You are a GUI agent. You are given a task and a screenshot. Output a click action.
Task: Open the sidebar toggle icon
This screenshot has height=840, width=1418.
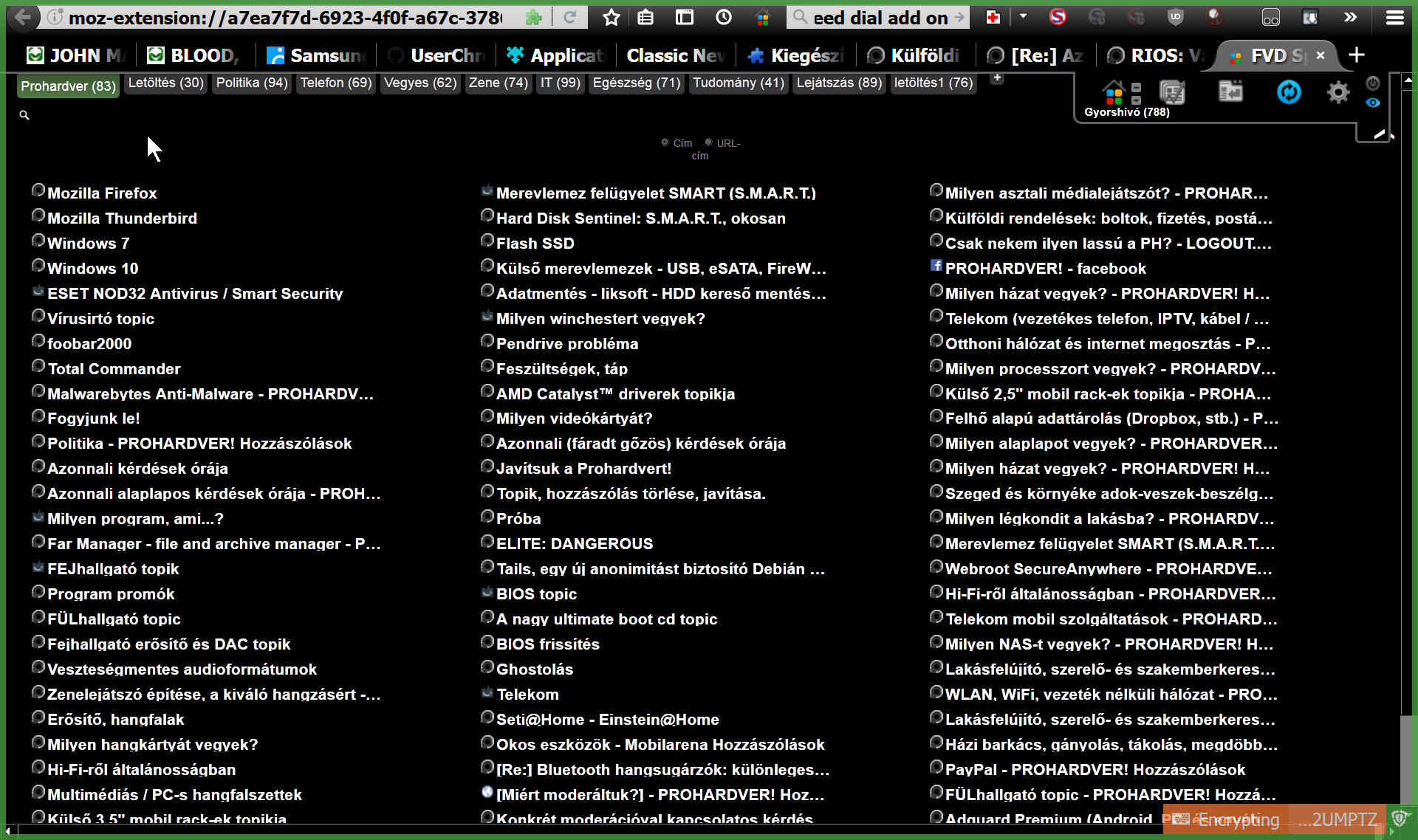(x=685, y=17)
